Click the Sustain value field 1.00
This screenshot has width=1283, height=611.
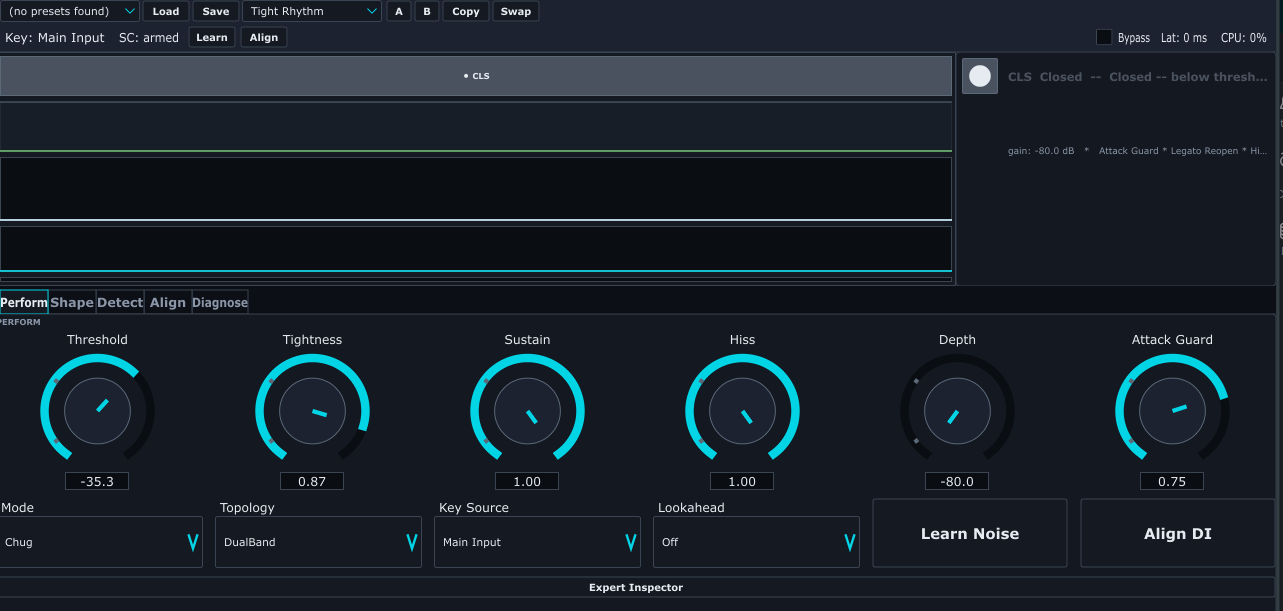(527, 481)
